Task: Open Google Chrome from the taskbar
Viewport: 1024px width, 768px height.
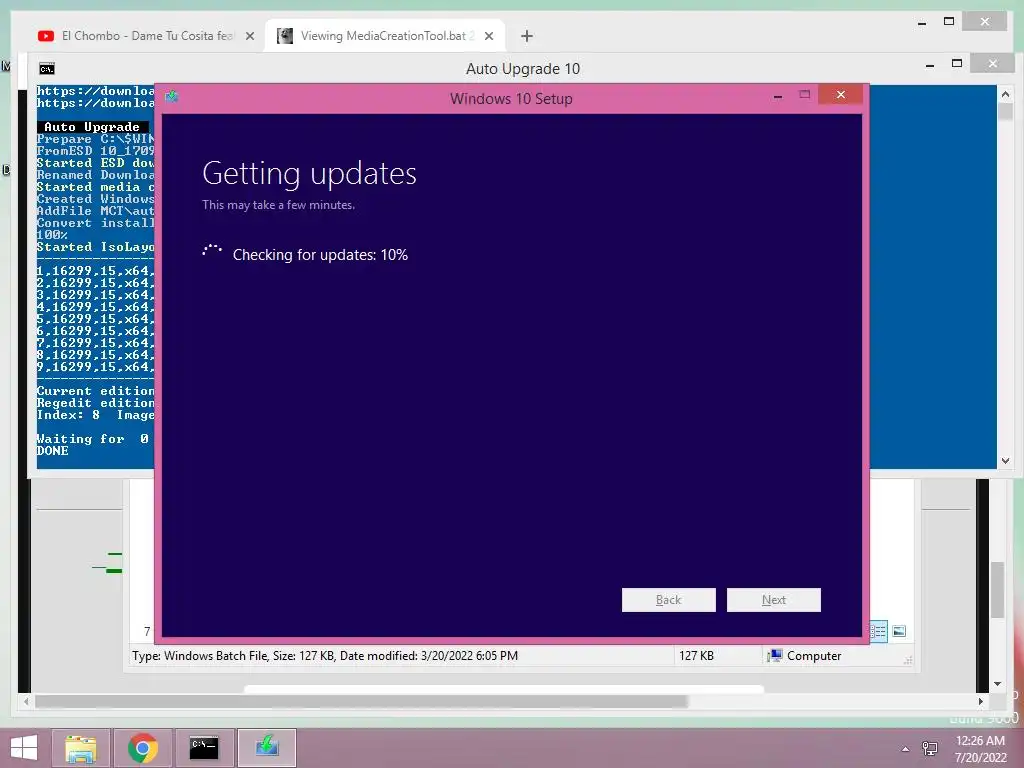Action: (x=143, y=748)
